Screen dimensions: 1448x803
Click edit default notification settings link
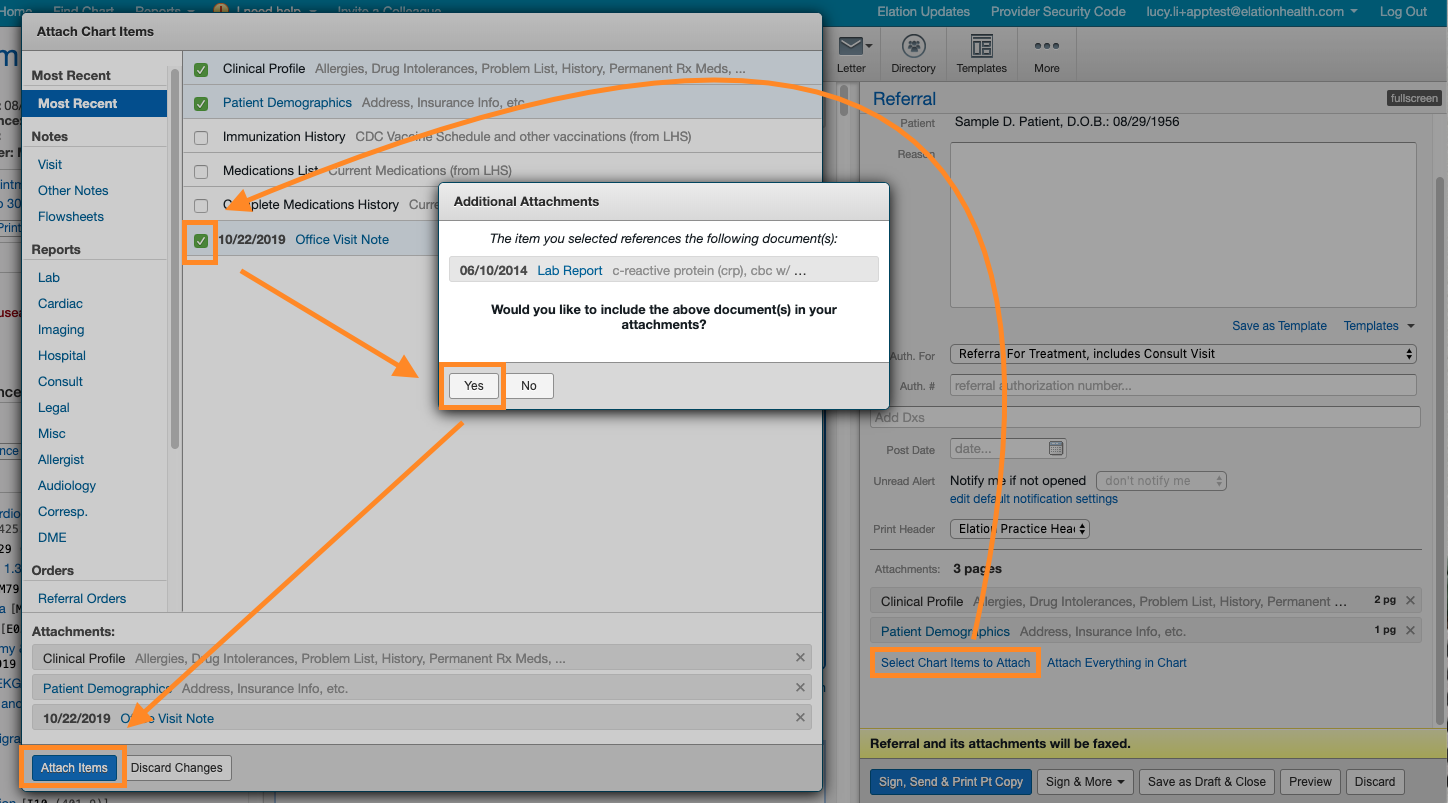[x=1034, y=499]
